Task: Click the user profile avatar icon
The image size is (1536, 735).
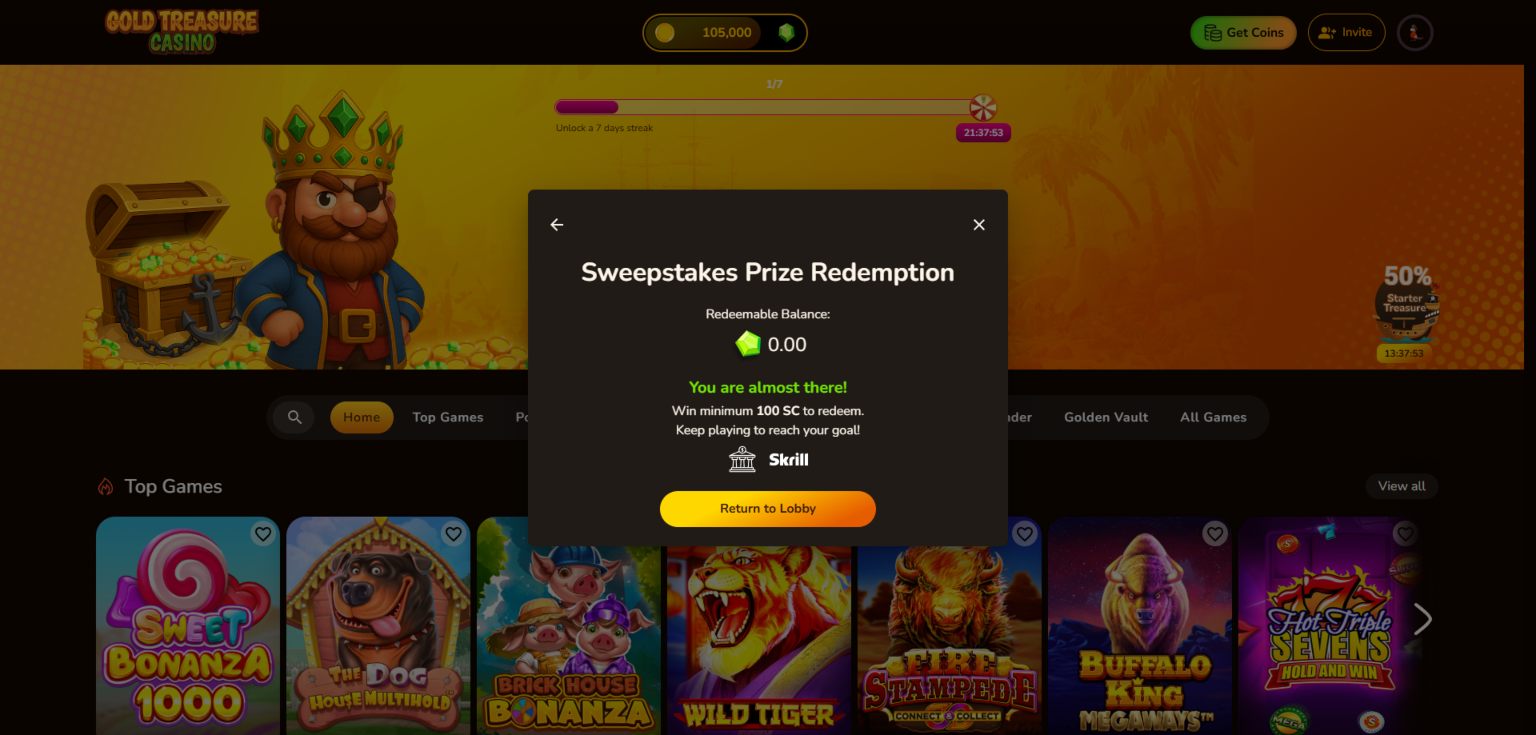Action: (x=1415, y=33)
